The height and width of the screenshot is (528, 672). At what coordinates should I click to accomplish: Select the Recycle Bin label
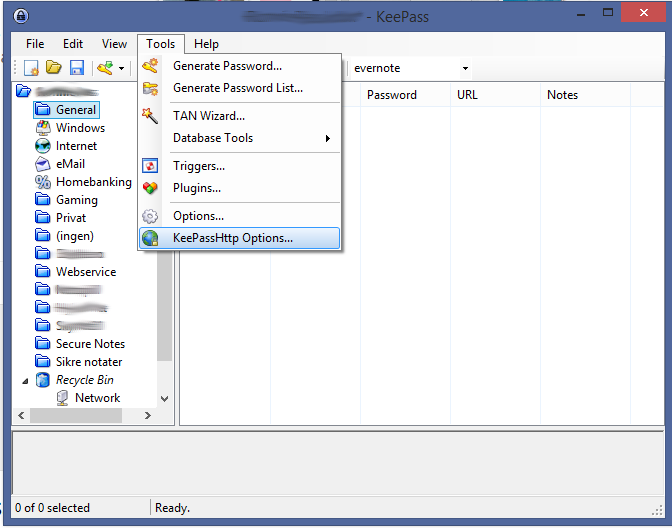coord(85,380)
